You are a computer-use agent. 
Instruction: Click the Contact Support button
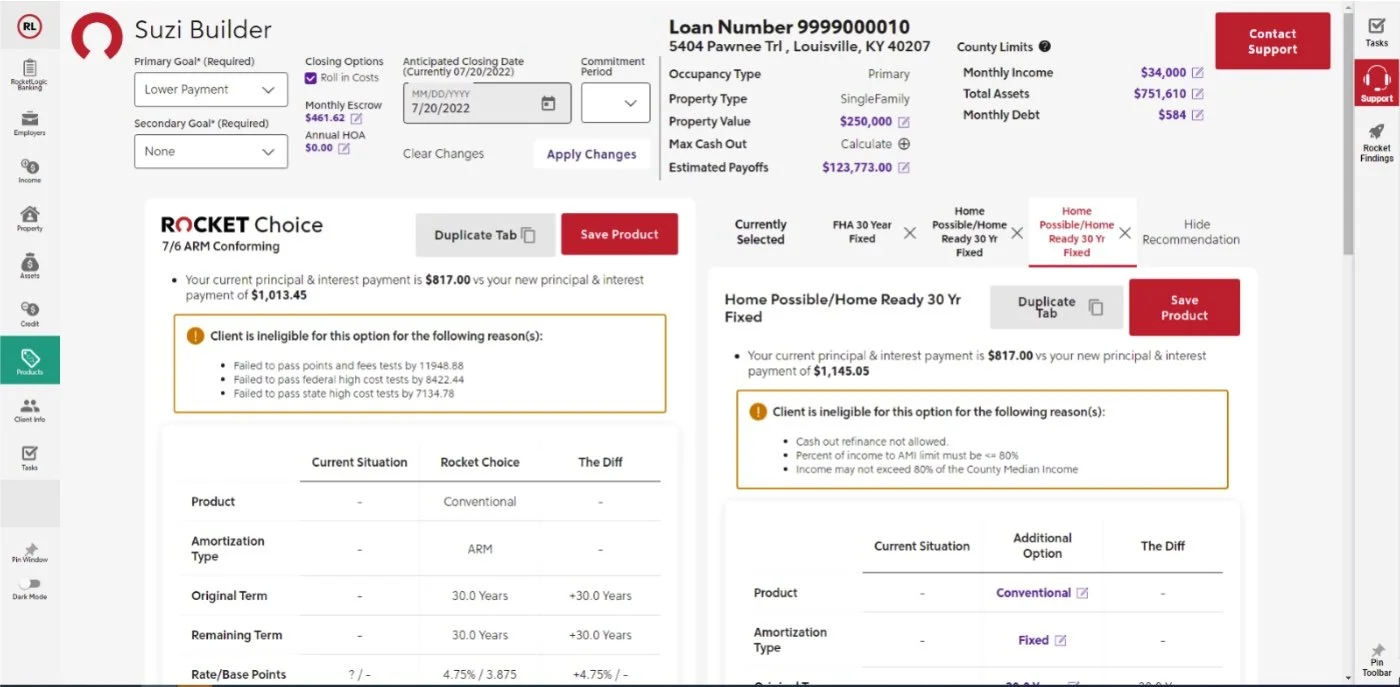point(1272,41)
